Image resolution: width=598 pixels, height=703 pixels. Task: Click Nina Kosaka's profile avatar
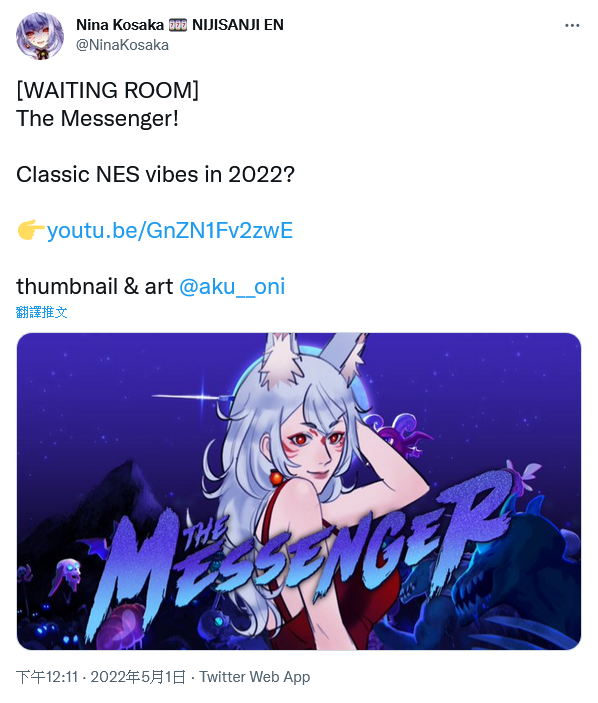(39, 36)
